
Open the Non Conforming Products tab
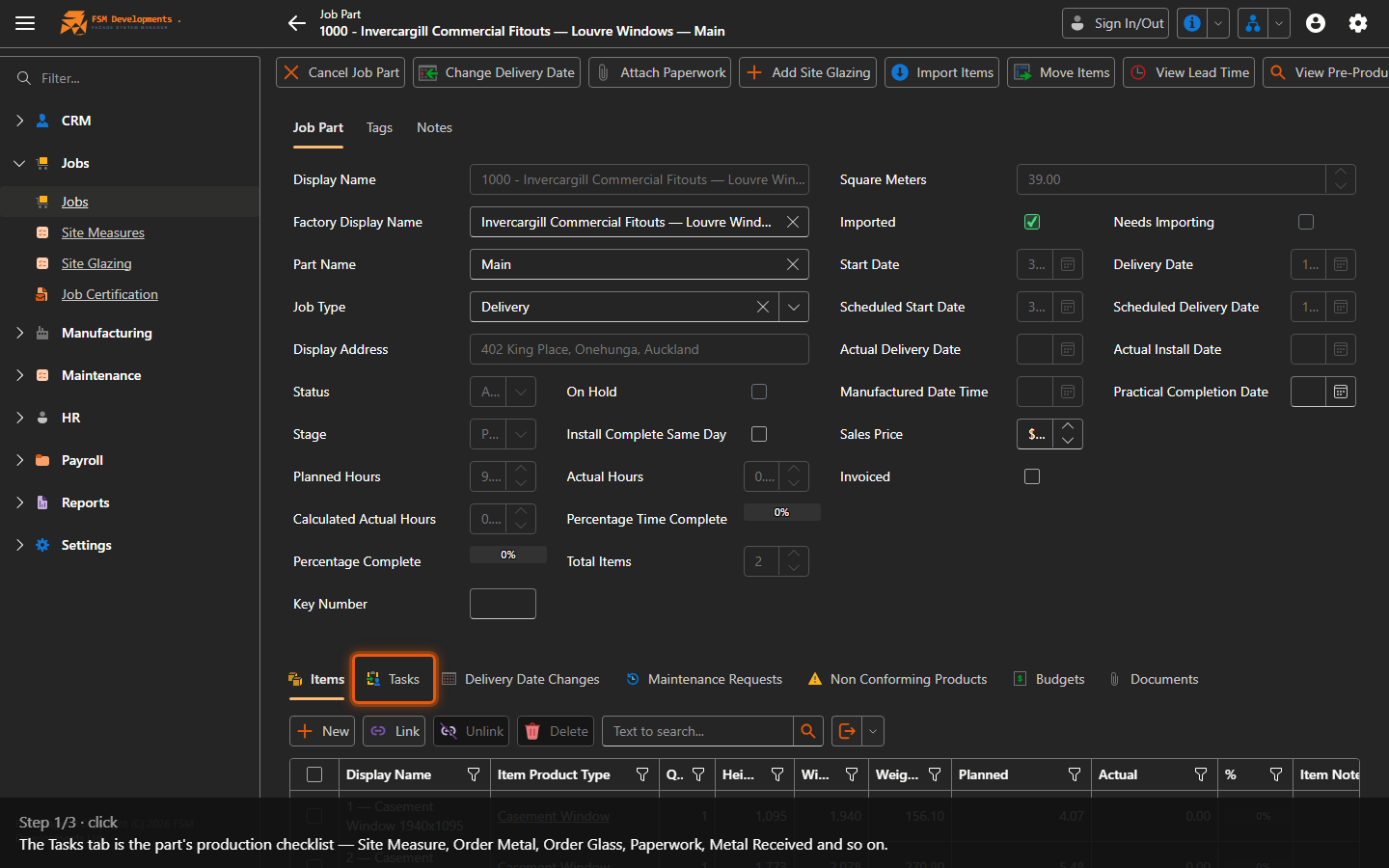point(898,679)
